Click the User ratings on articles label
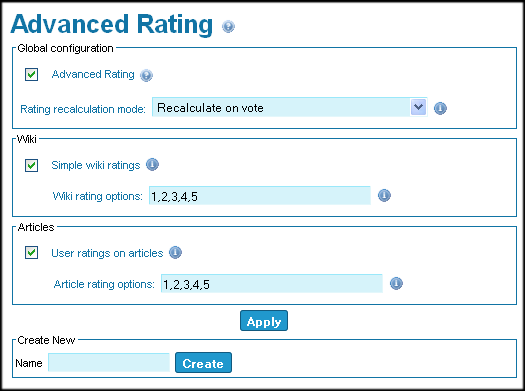The height and width of the screenshot is (391, 525). pyautogui.click(x=107, y=253)
